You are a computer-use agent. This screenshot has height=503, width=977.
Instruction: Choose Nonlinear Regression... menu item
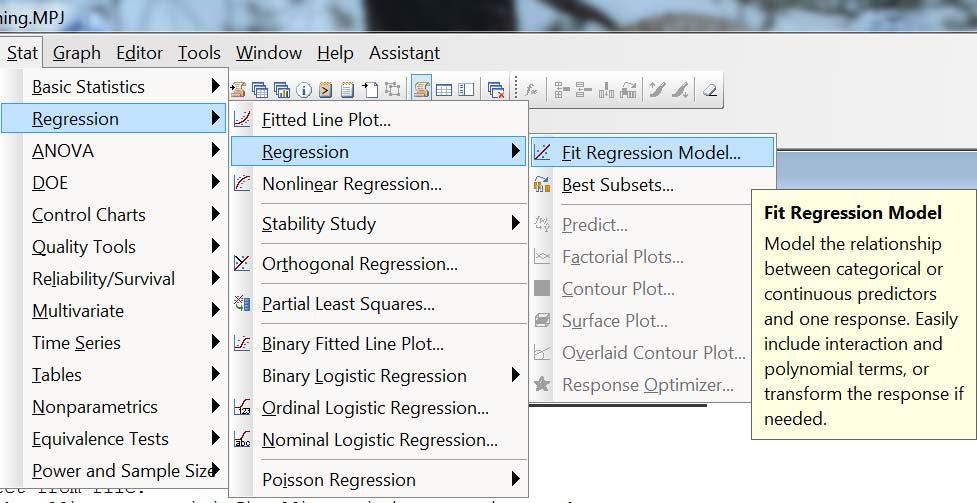[379, 184]
